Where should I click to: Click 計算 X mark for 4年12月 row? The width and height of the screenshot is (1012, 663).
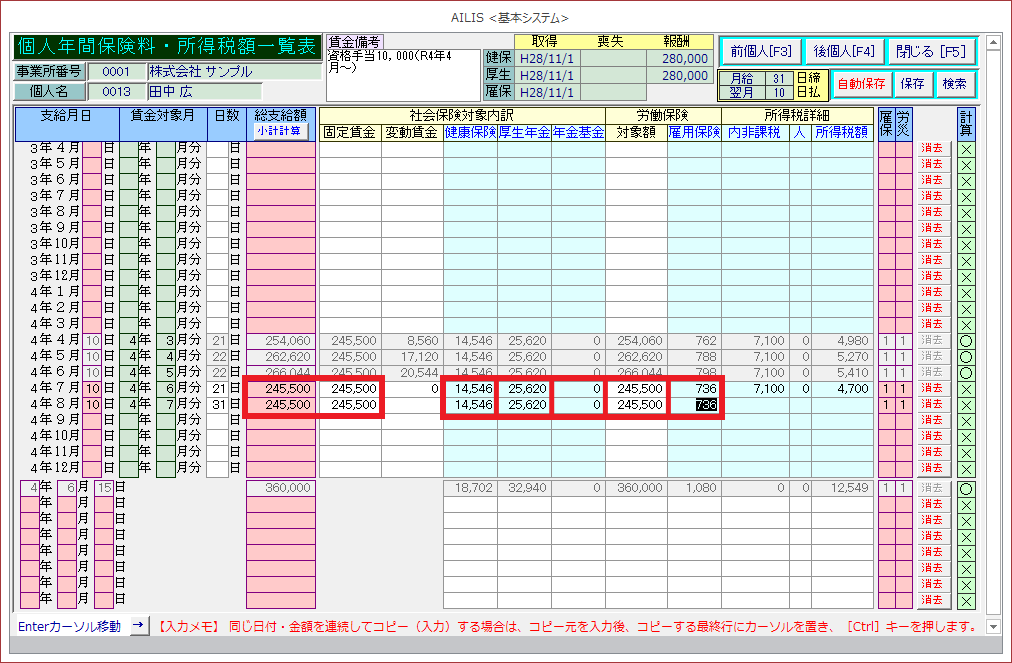click(966, 468)
